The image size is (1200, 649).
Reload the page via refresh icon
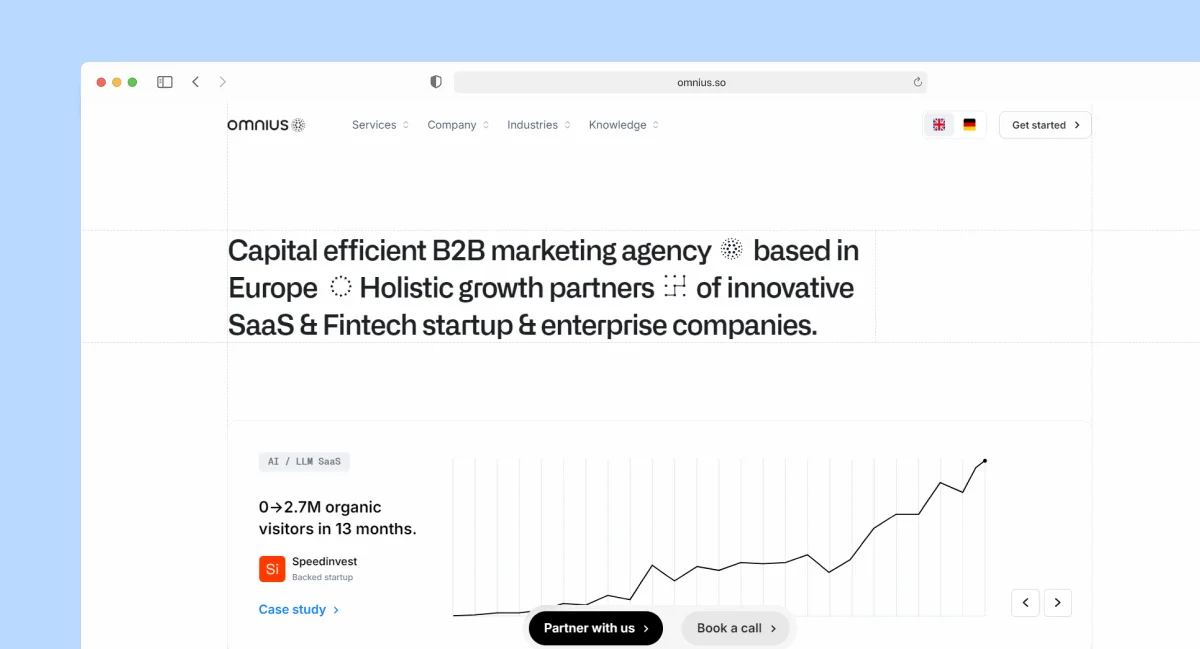click(918, 82)
